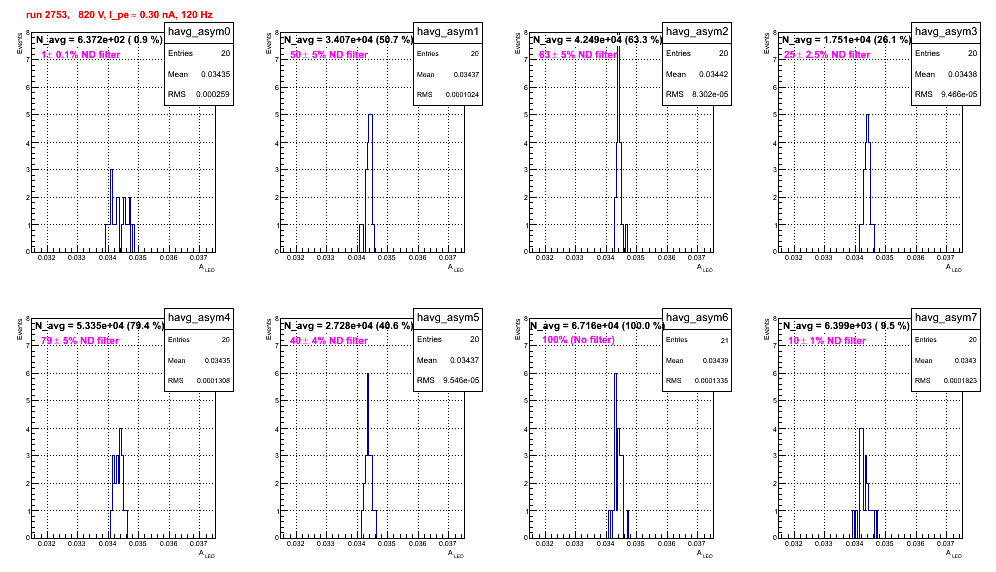Click RMS value 0.000259 in havg_asym0

pos(213,94)
